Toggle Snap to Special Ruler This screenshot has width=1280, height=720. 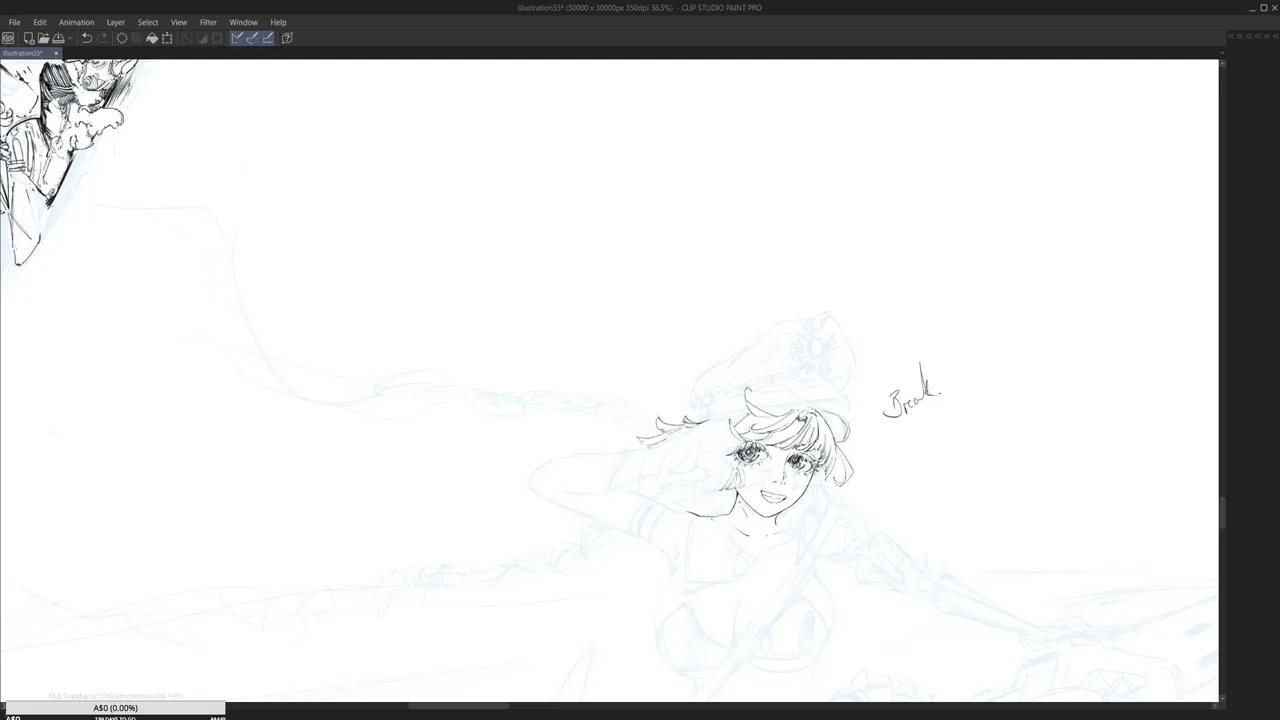(252, 38)
